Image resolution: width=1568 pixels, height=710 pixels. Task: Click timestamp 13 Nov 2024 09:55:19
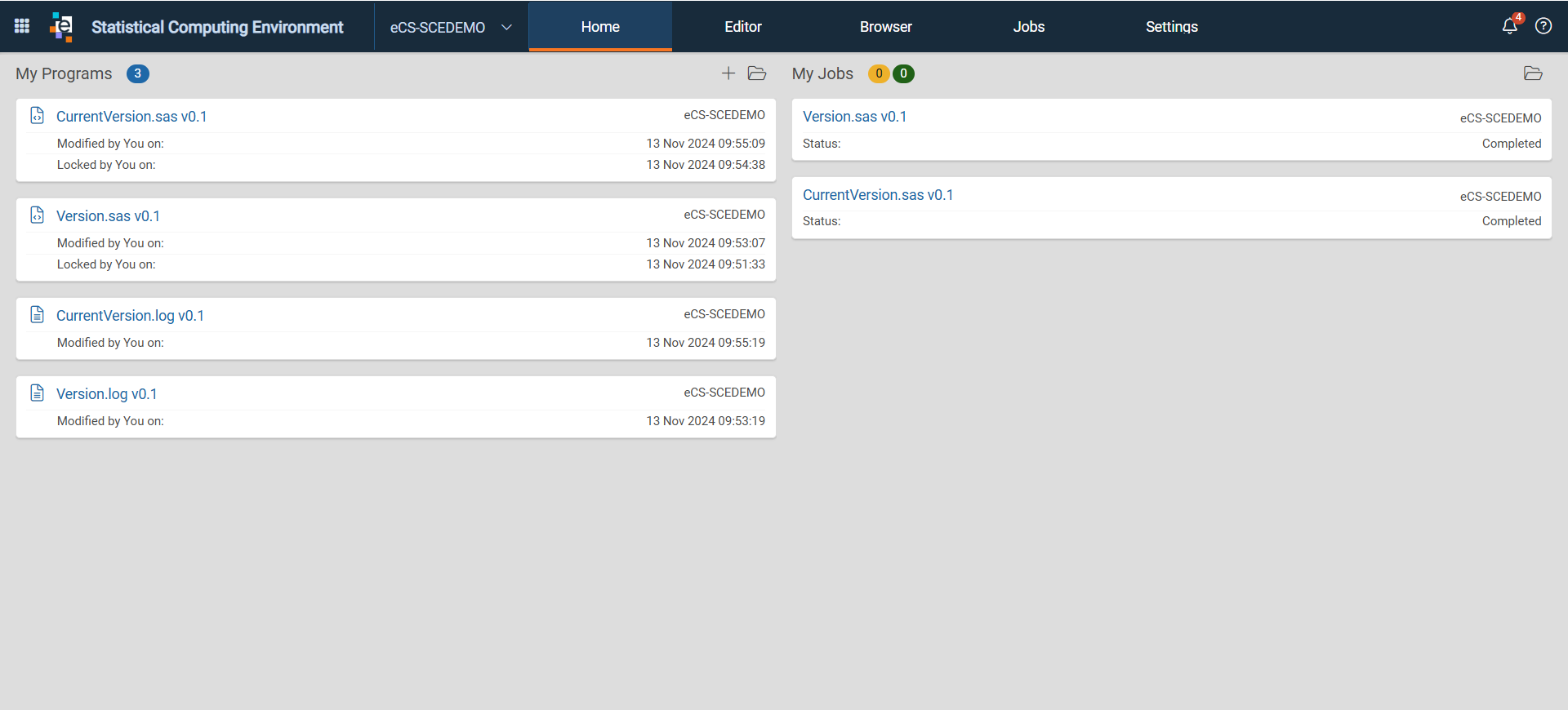pyautogui.click(x=706, y=343)
